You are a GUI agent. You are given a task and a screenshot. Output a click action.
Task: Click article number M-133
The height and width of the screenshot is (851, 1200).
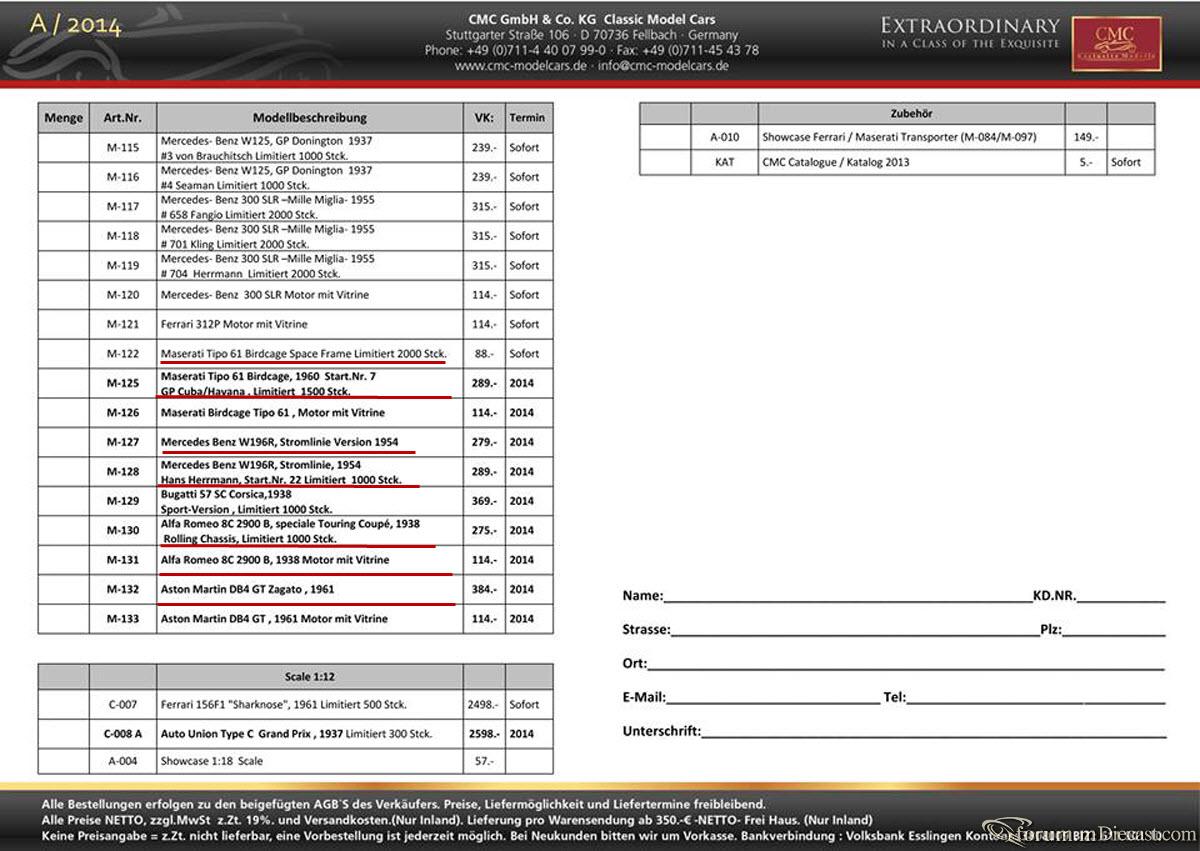coord(123,619)
